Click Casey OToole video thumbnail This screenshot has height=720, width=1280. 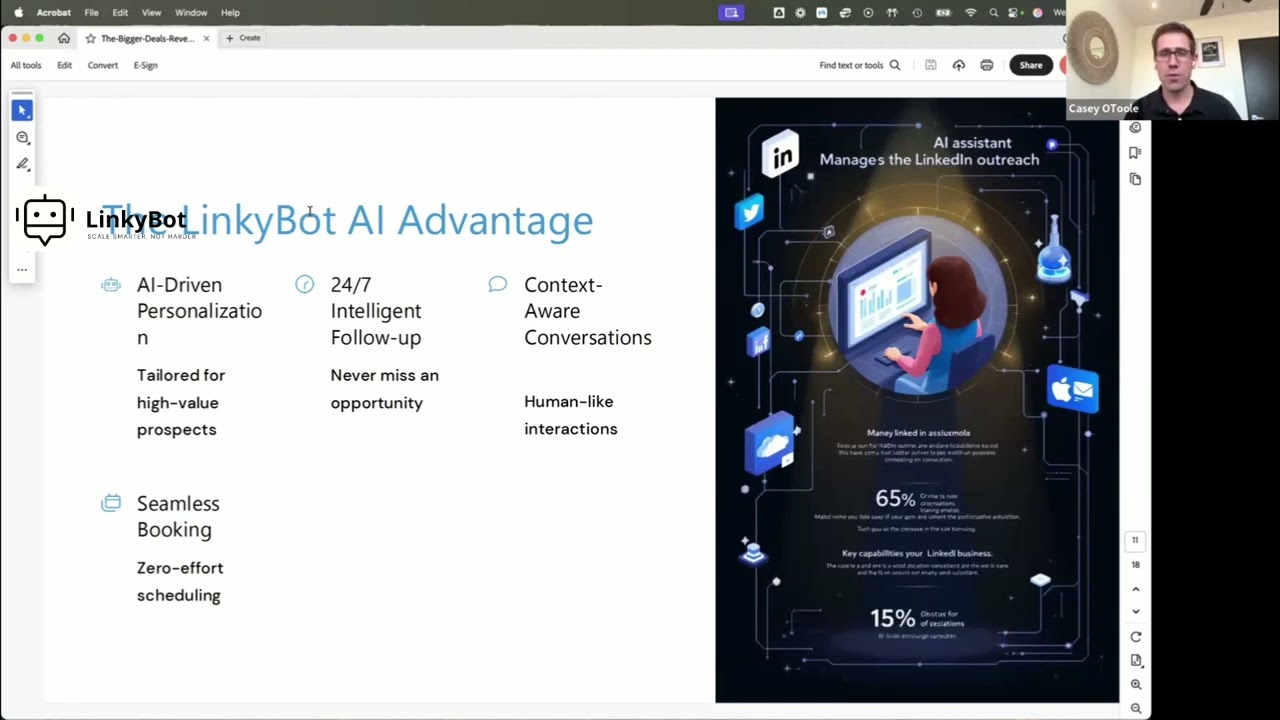click(1173, 60)
